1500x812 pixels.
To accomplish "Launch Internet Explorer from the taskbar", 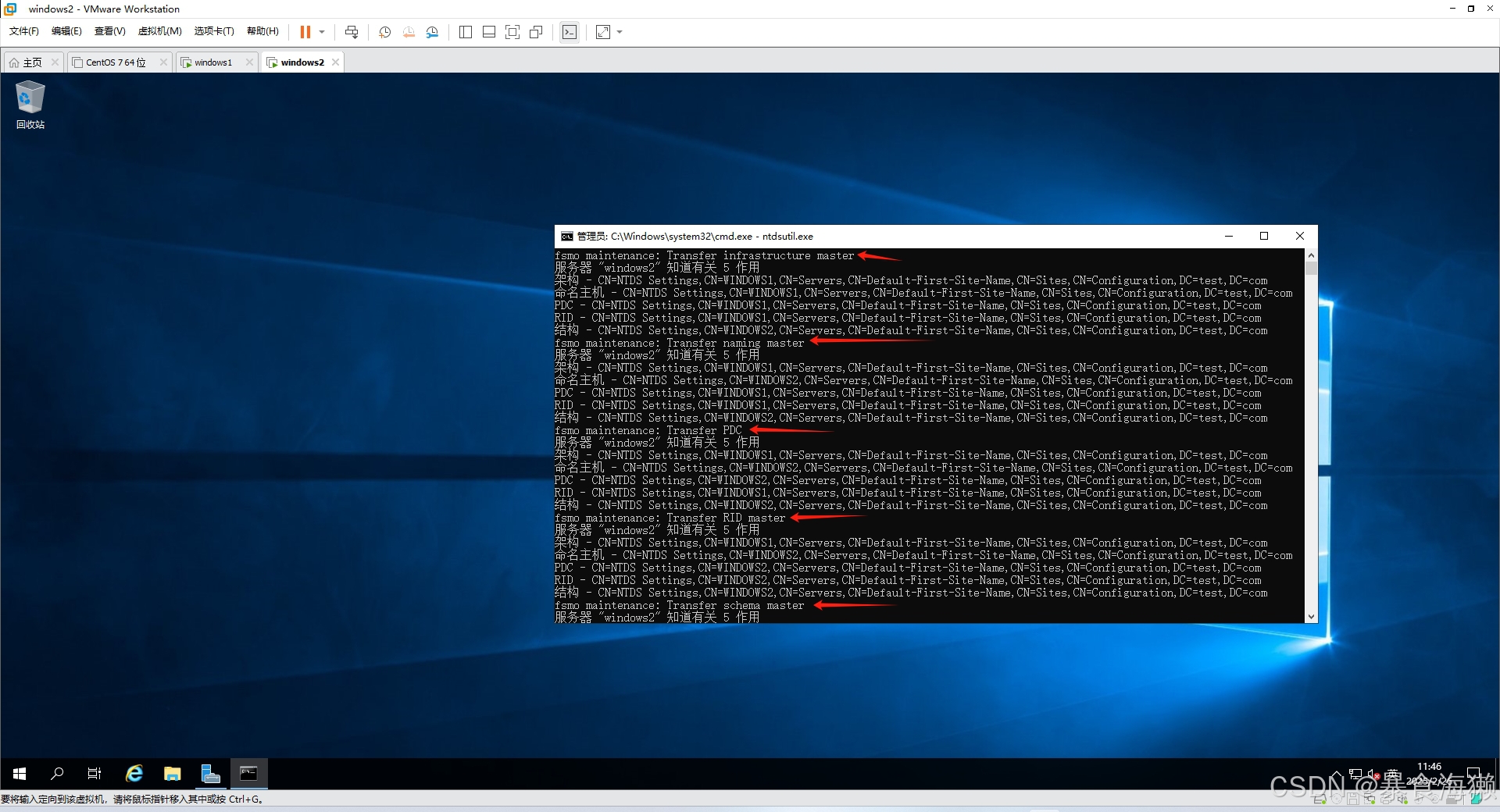I will (134, 774).
